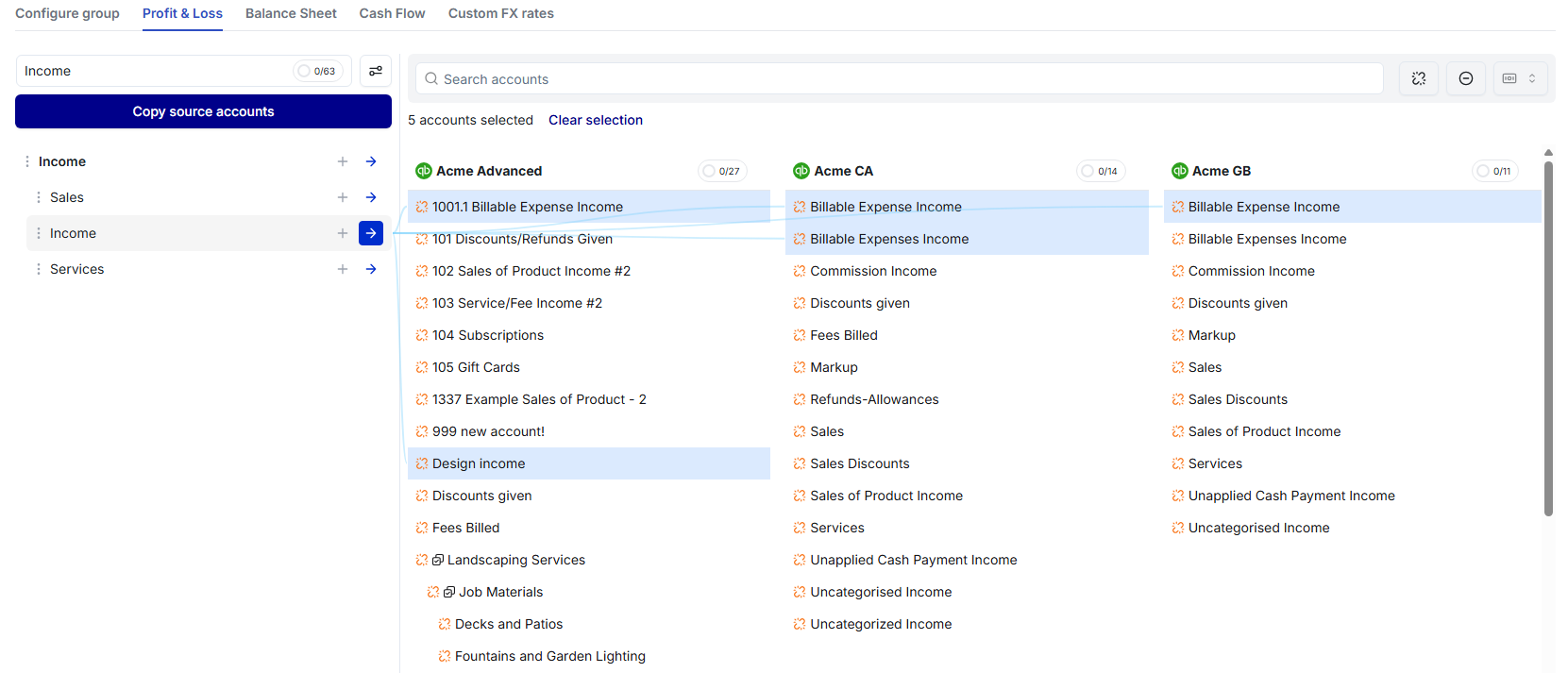Select Acme CA Unapplied Cash Payment Income
Image resolution: width=1568 pixels, height=673 pixels.
pyautogui.click(x=967, y=560)
